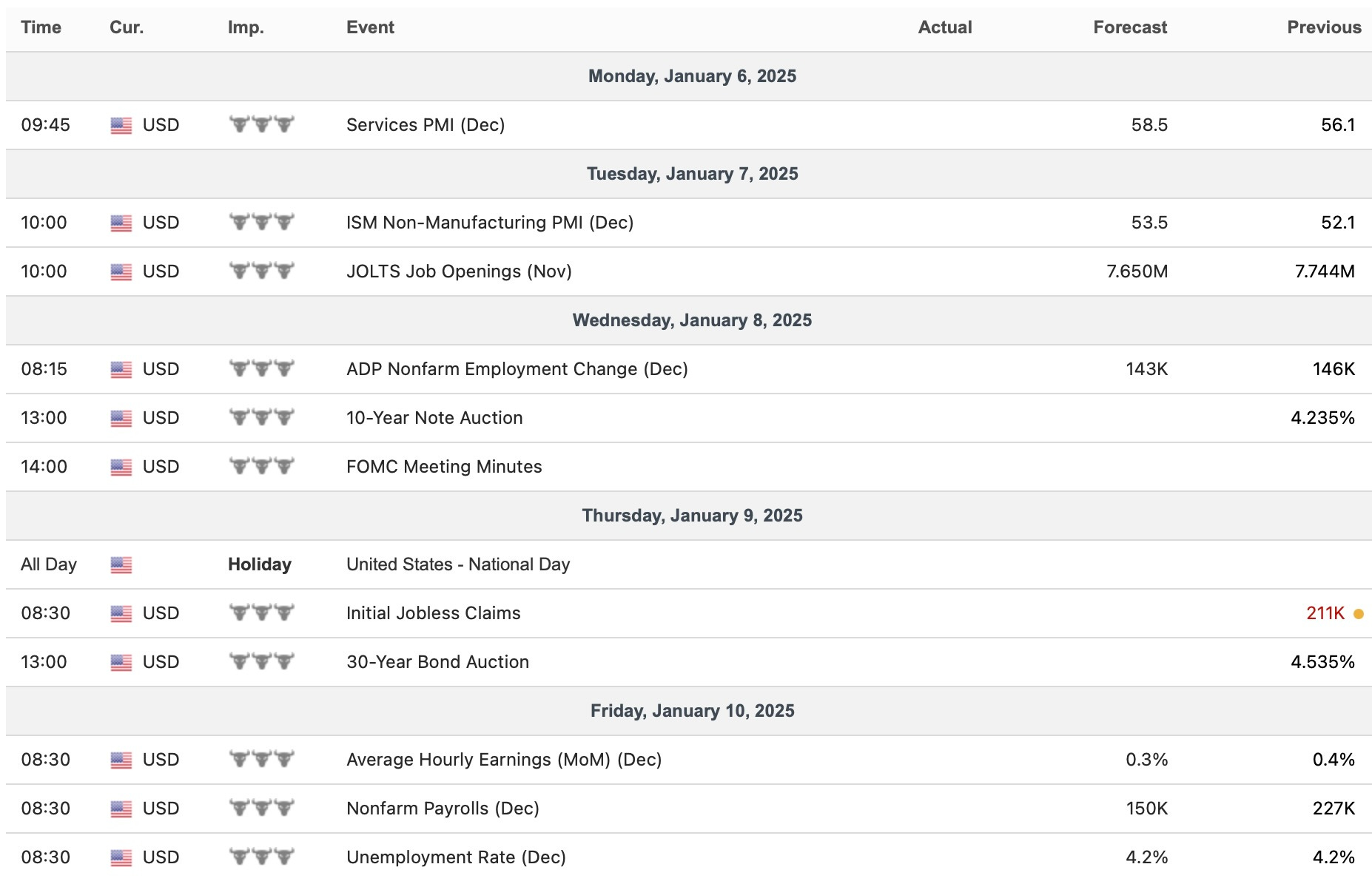Click the US flag beside Services PMI
Viewport: 1372px width, 884px height.
coord(121,126)
